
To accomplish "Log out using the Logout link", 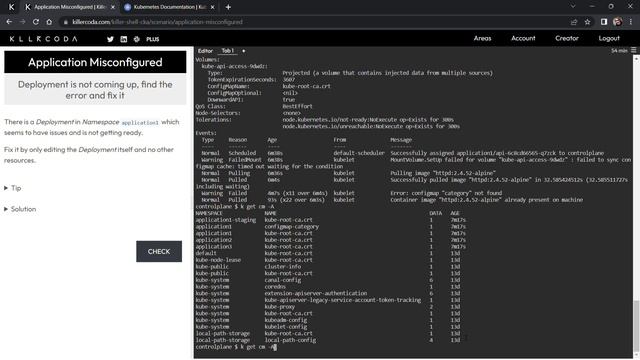I will [x=609, y=38].
